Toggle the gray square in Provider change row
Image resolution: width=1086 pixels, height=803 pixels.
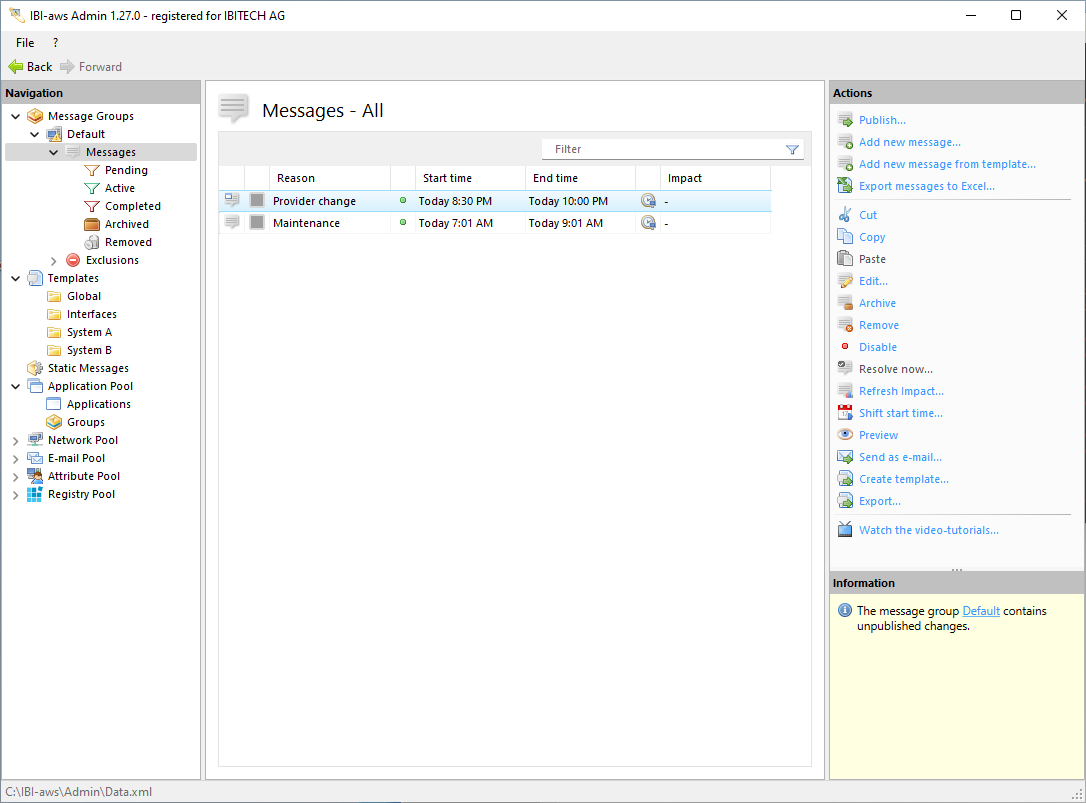click(257, 201)
